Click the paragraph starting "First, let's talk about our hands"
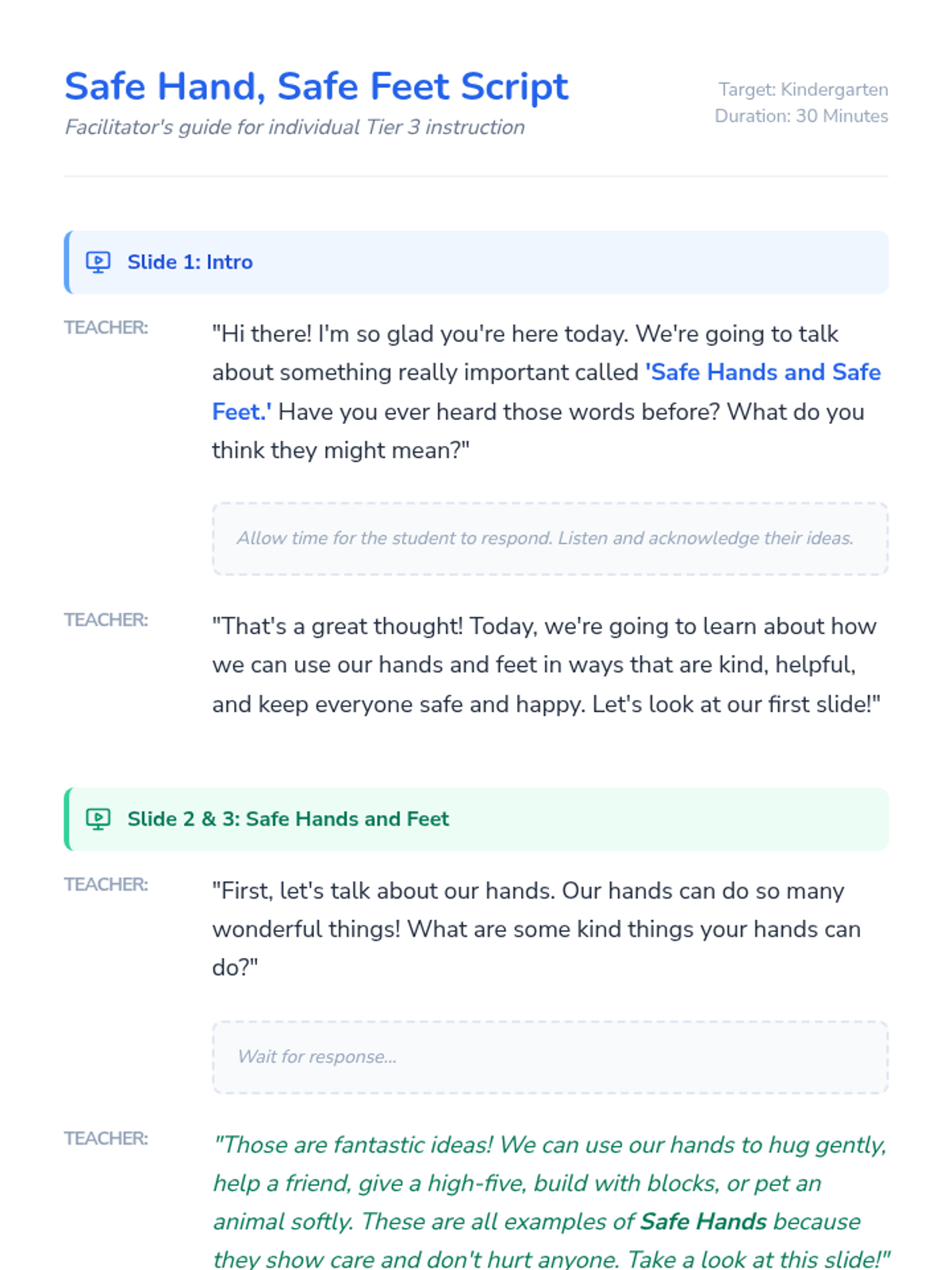The width and height of the screenshot is (952, 1270). click(x=536, y=929)
